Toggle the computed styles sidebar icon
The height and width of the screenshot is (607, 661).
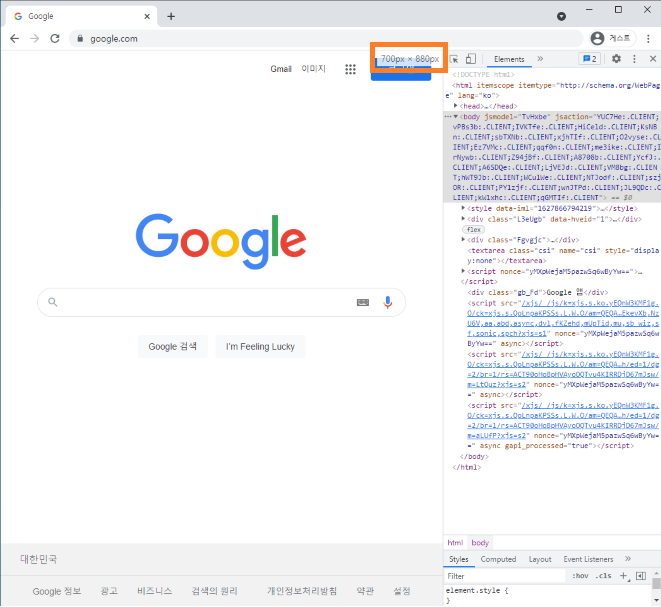(641, 576)
